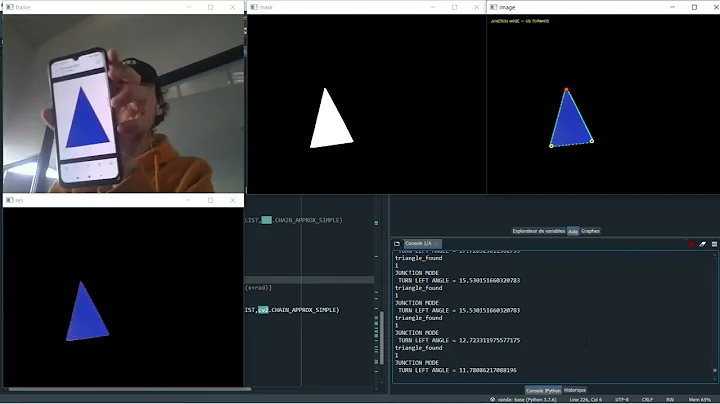Screen dimensions: 720x404
Task: Click the frame window title text
Action: pos(23,7)
